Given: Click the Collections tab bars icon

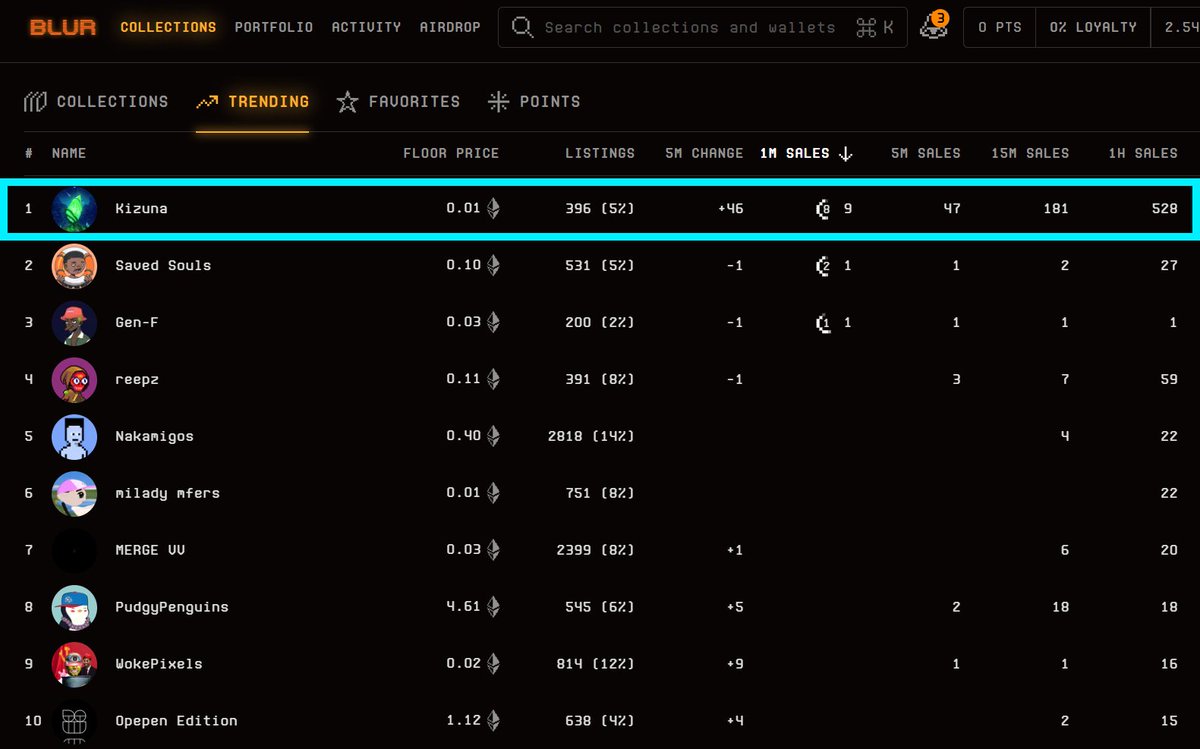Looking at the screenshot, I should click(35, 101).
